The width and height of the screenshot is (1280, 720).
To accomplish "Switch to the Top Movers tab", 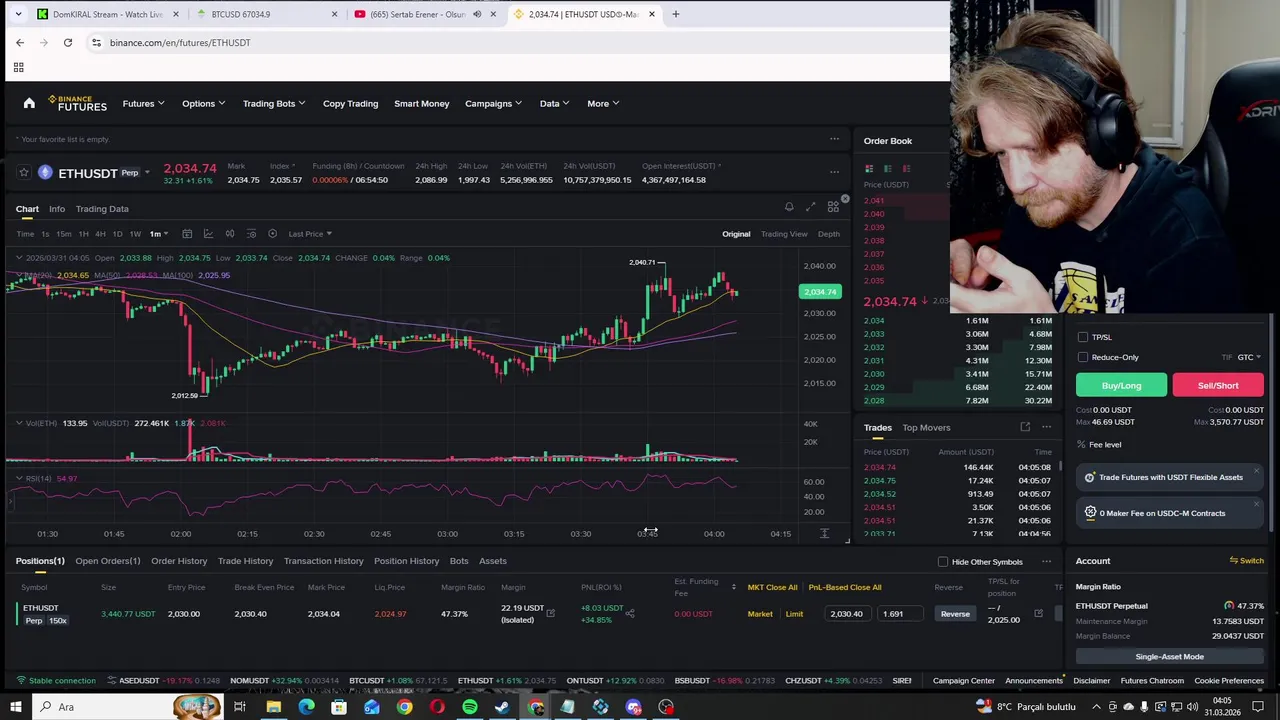I will tap(926, 428).
